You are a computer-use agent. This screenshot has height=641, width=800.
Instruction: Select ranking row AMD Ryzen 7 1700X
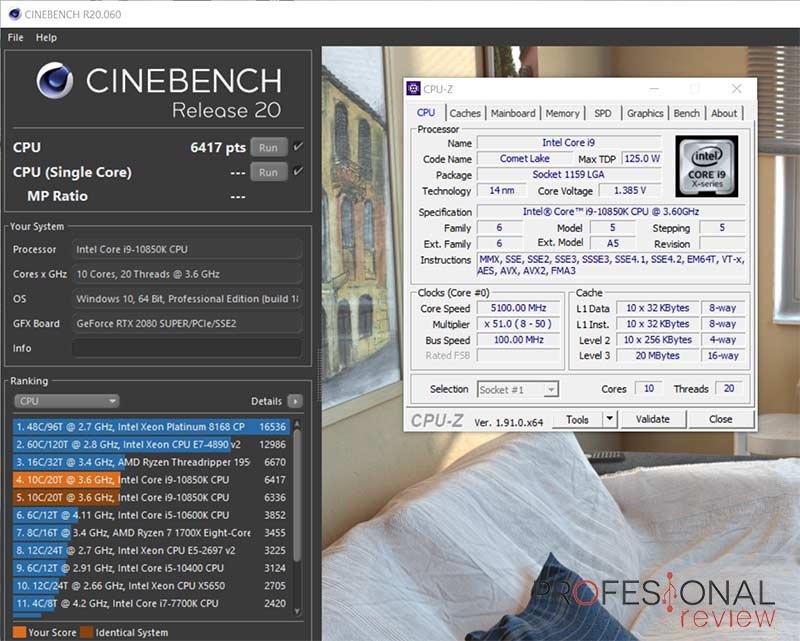click(152, 533)
